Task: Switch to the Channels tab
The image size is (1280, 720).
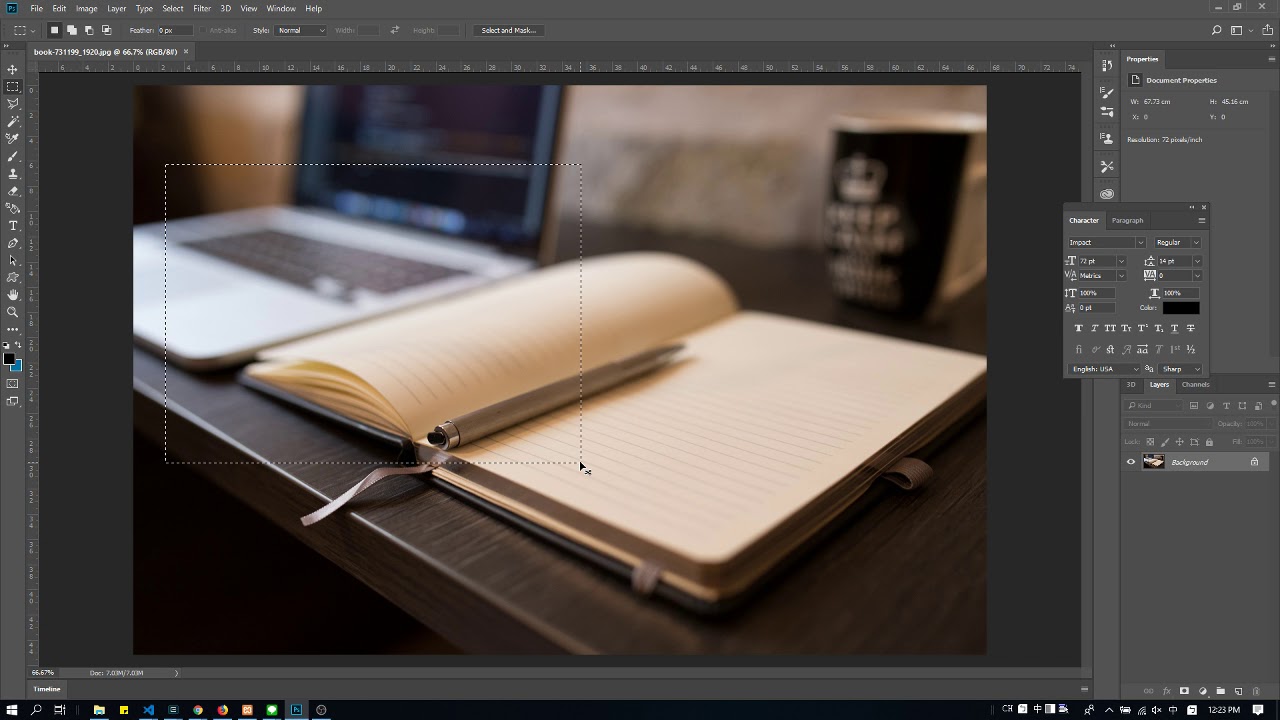Action: point(1195,384)
